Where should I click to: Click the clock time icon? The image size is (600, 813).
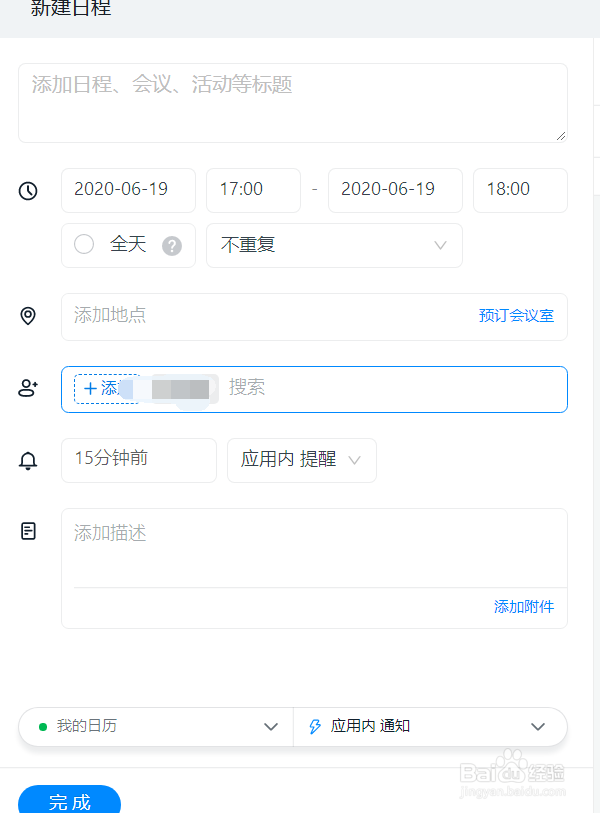(x=28, y=191)
